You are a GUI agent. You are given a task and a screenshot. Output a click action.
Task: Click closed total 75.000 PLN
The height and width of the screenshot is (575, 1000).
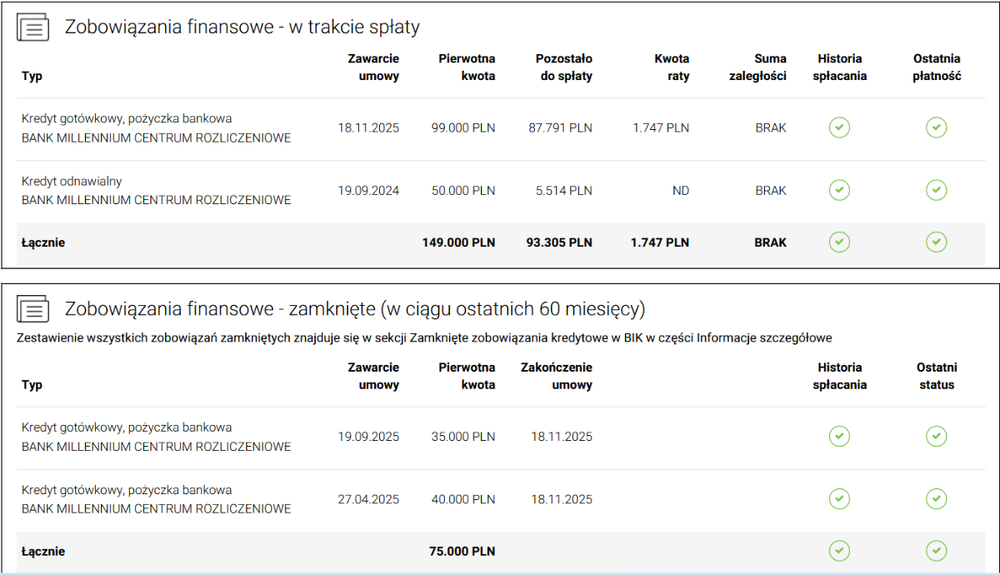pos(462,551)
